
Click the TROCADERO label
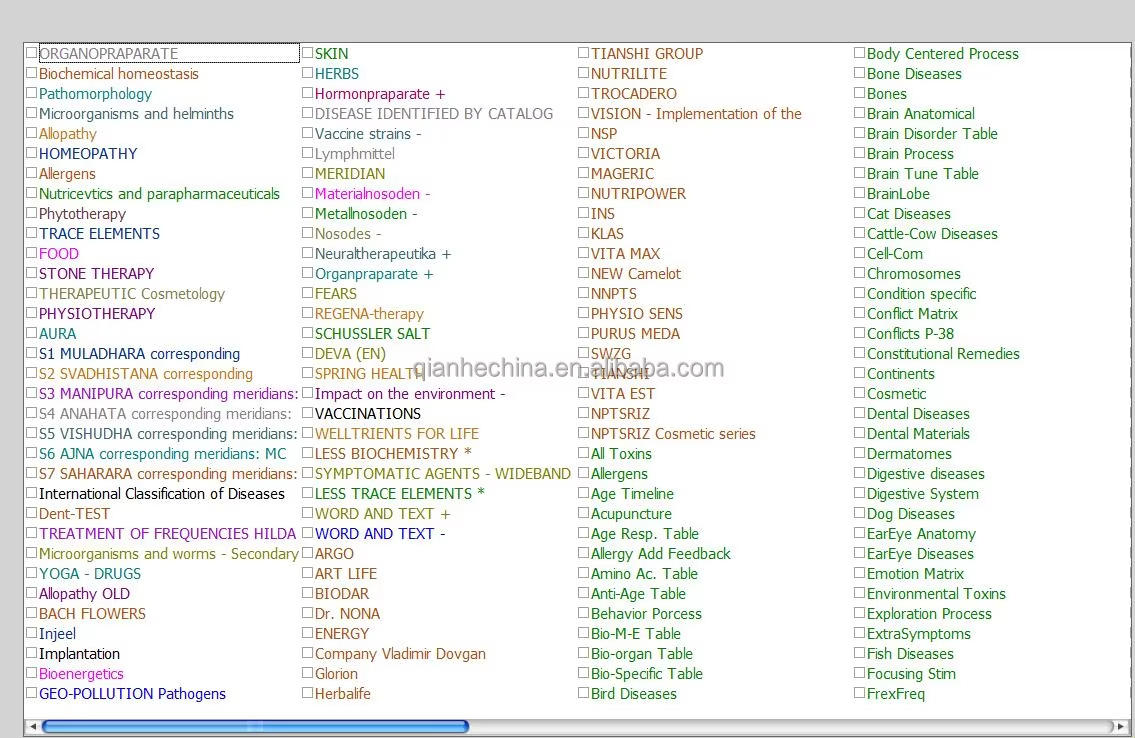634,93
